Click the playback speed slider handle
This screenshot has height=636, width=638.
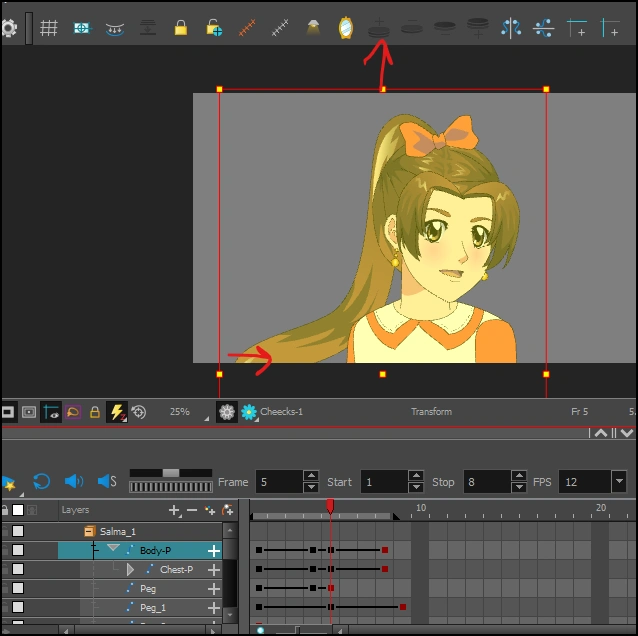[171, 473]
